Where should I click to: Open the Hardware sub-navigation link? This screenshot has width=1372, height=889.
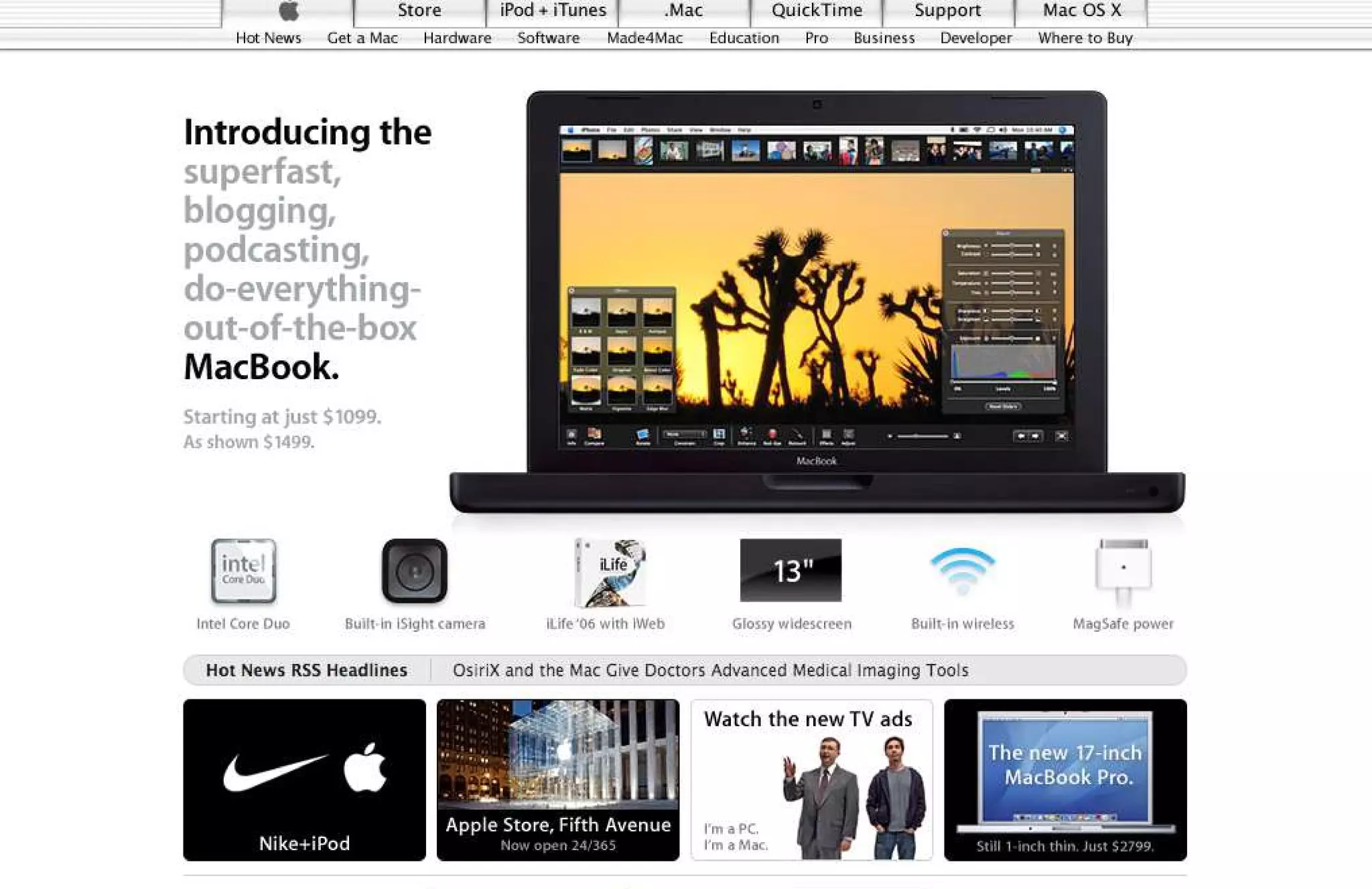pos(458,38)
